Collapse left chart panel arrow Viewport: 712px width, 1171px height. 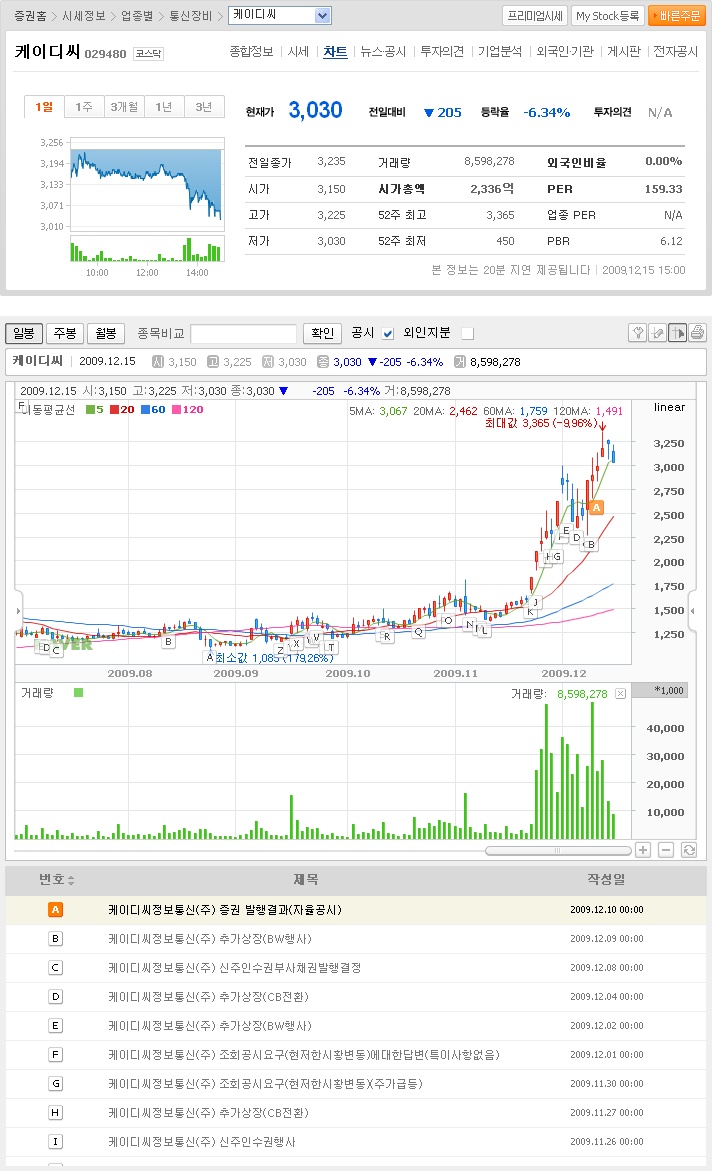(19, 611)
